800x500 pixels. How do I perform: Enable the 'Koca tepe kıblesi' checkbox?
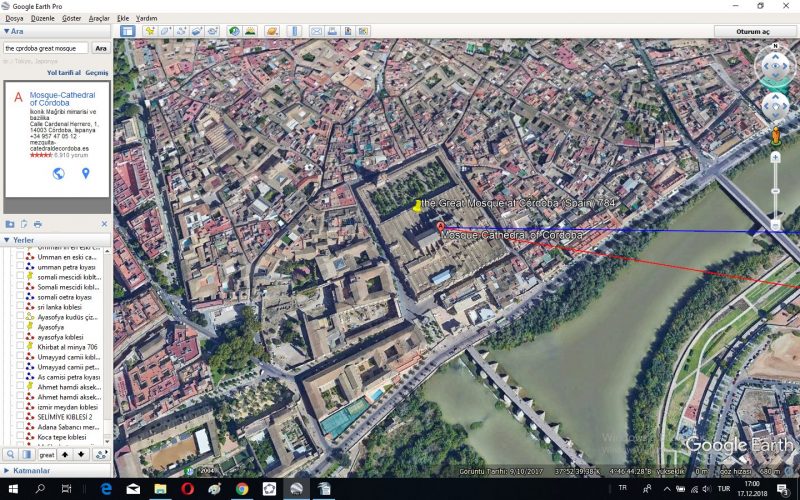(x=20, y=437)
